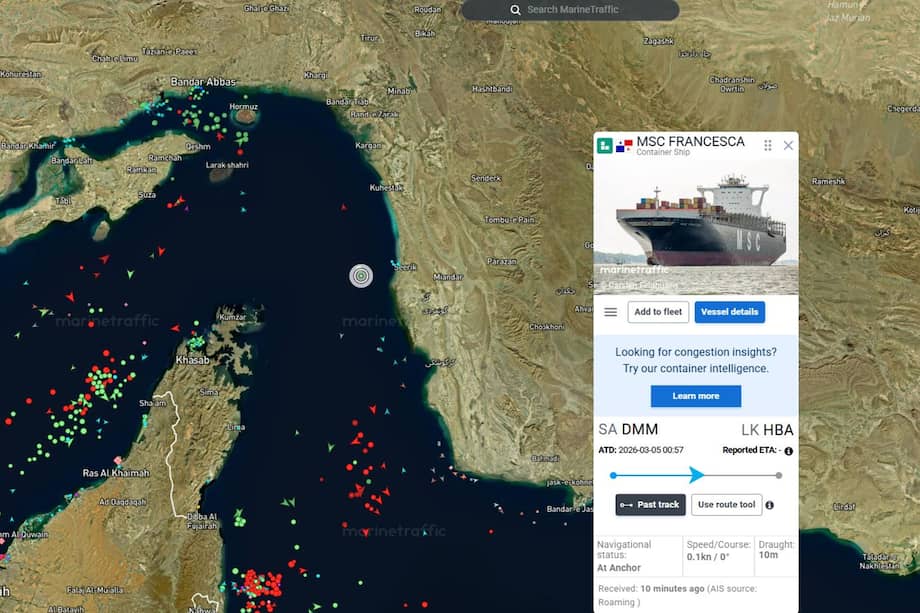Select the targeted vessel marker on the map

click(361, 275)
